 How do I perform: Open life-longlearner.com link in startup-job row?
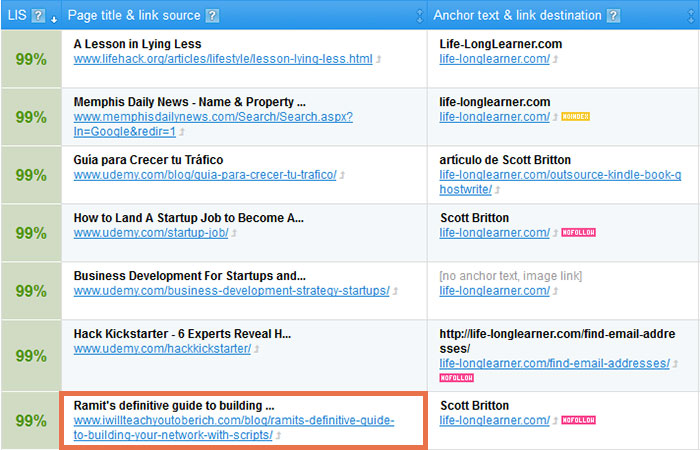(494, 233)
